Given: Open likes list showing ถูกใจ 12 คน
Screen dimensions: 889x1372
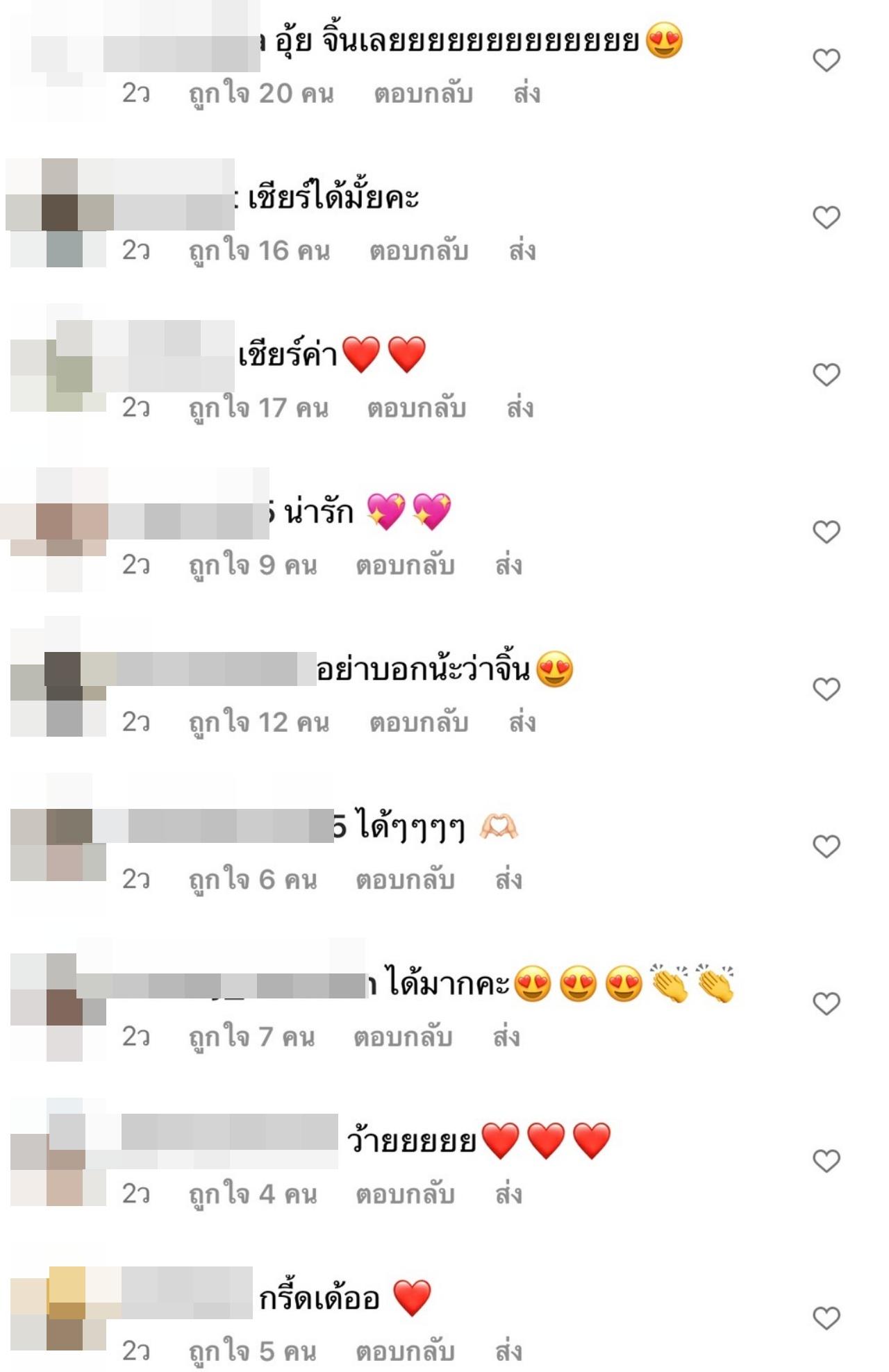Looking at the screenshot, I should (x=260, y=723).
